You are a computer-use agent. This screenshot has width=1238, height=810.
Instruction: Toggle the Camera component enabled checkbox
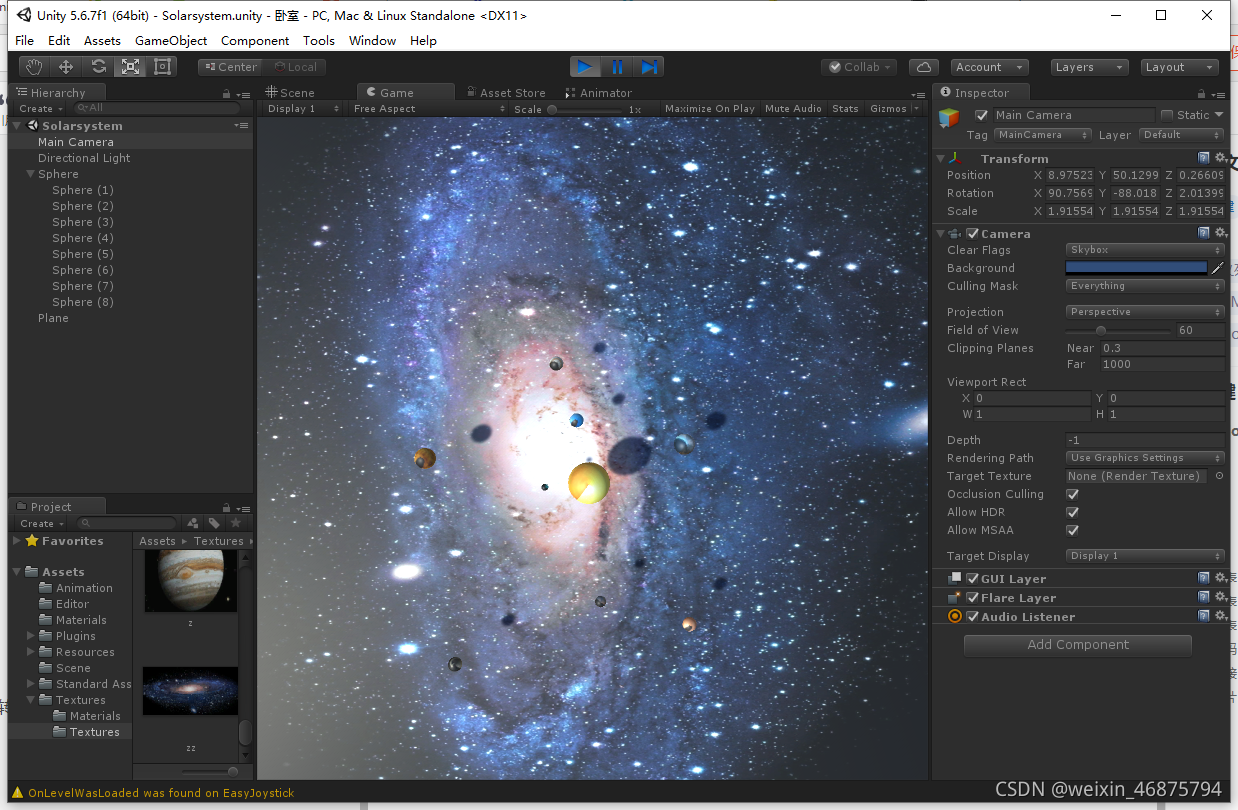972,233
